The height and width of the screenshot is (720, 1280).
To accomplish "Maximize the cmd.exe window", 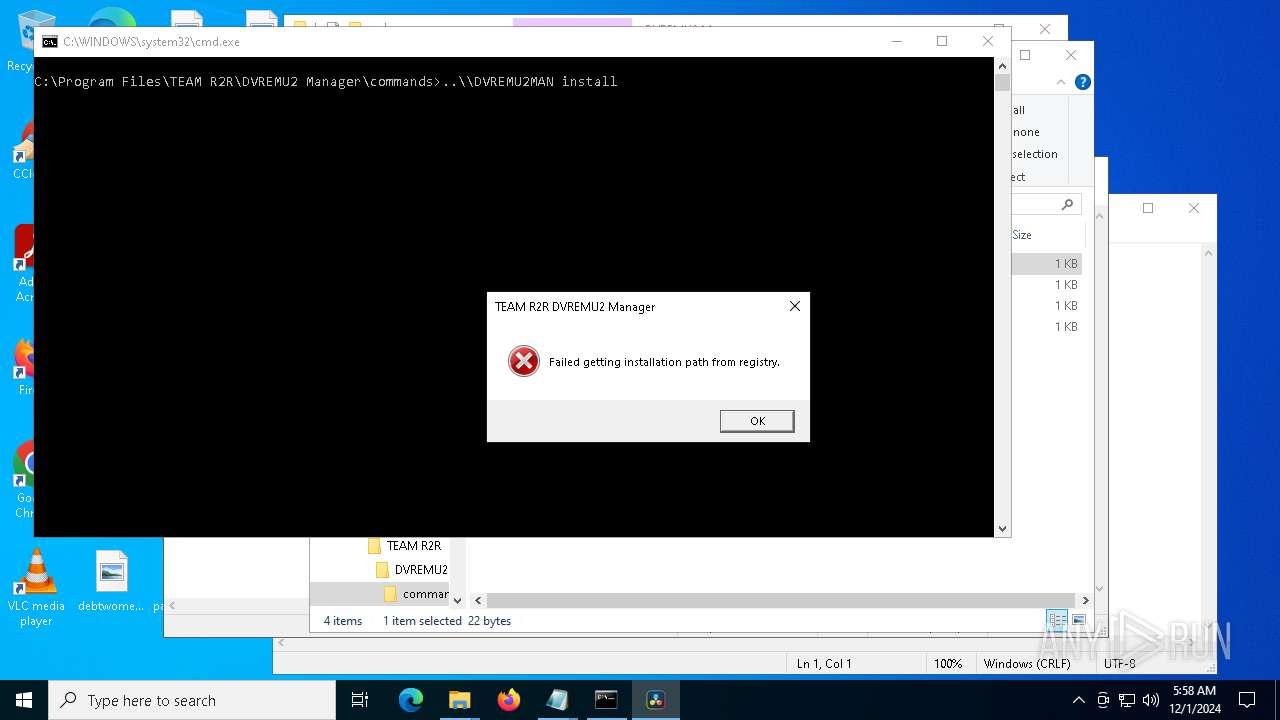I will click(x=941, y=41).
